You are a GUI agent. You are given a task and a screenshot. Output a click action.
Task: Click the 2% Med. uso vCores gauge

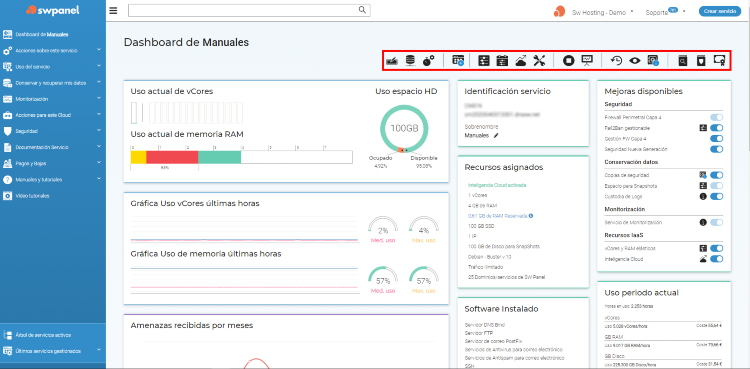tap(383, 230)
